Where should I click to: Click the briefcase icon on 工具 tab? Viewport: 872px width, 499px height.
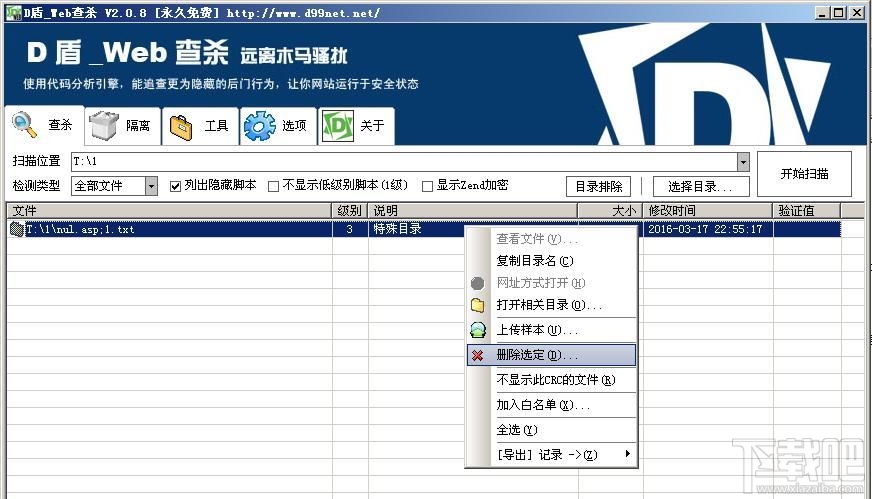pyautogui.click(x=181, y=127)
